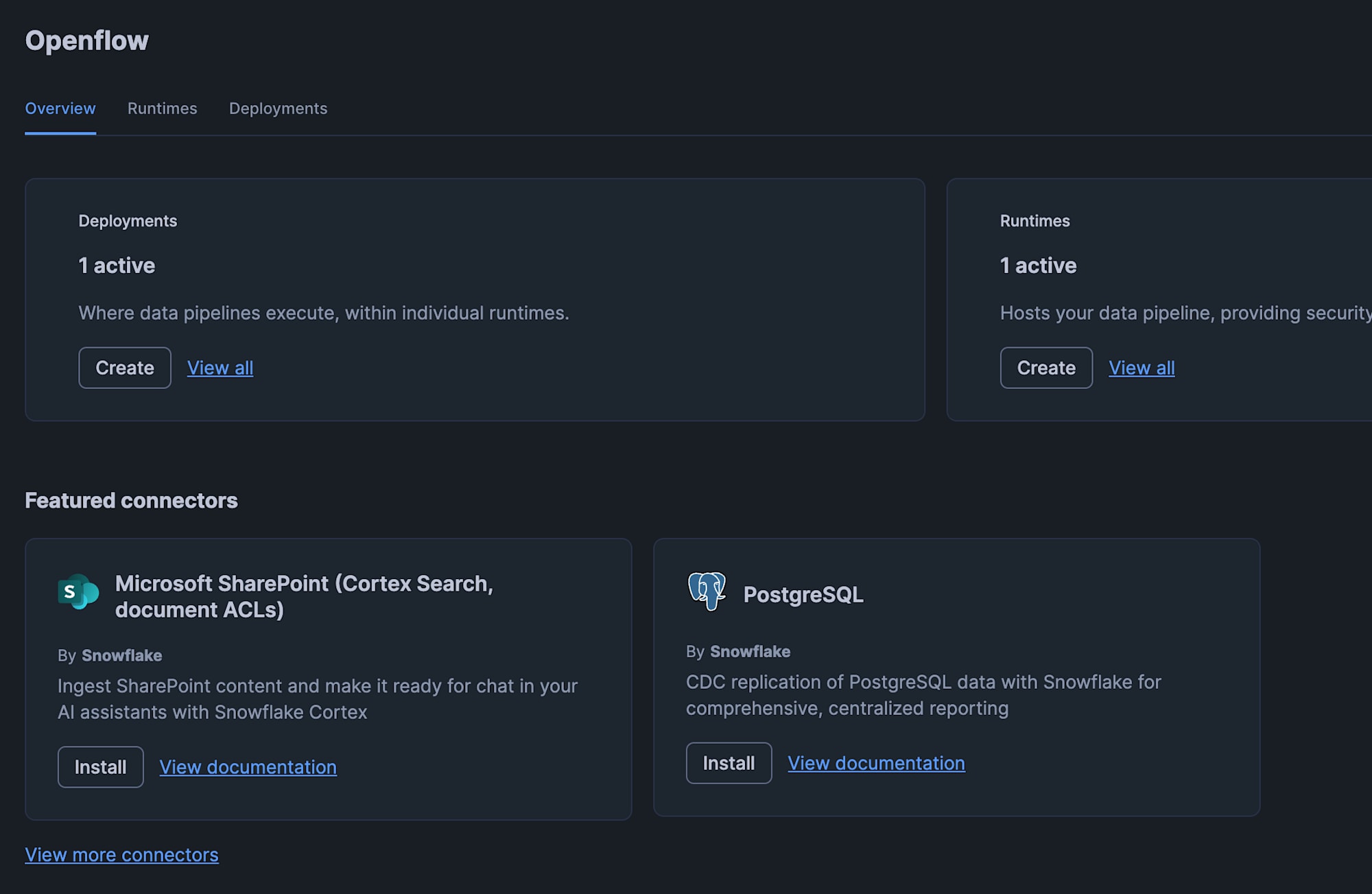Click 'Where data pipelines execute' description
This screenshot has height=894, width=1372.
click(324, 313)
